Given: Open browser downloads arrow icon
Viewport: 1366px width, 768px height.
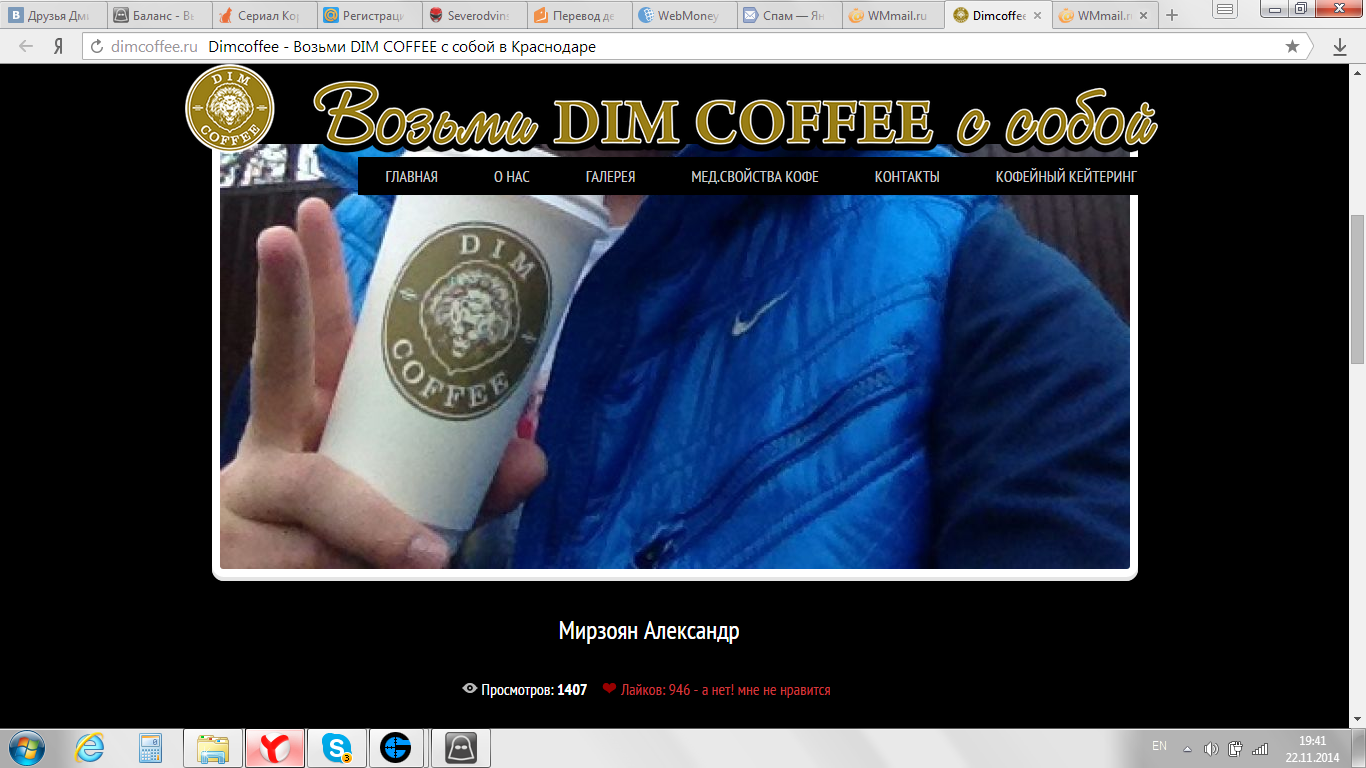Looking at the screenshot, I should pyautogui.click(x=1340, y=46).
